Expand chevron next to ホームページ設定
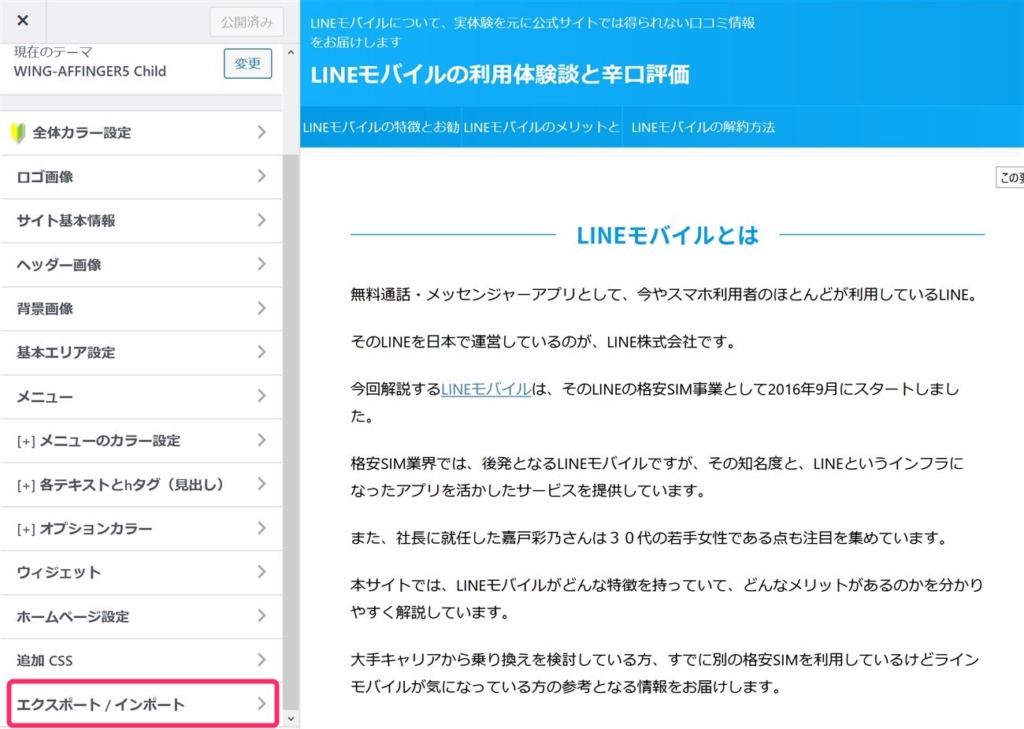The width and height of the screenshot is (1024, 729). tap(262, 616)
